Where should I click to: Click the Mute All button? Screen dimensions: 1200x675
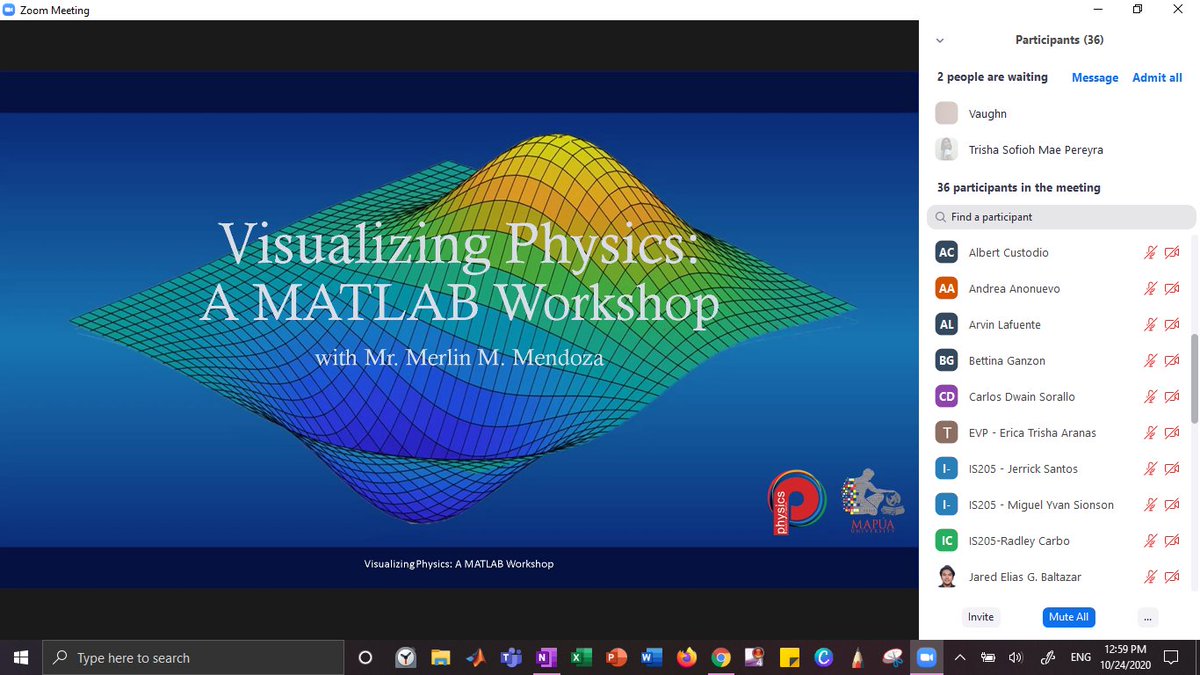click(x=1068, y=617)
